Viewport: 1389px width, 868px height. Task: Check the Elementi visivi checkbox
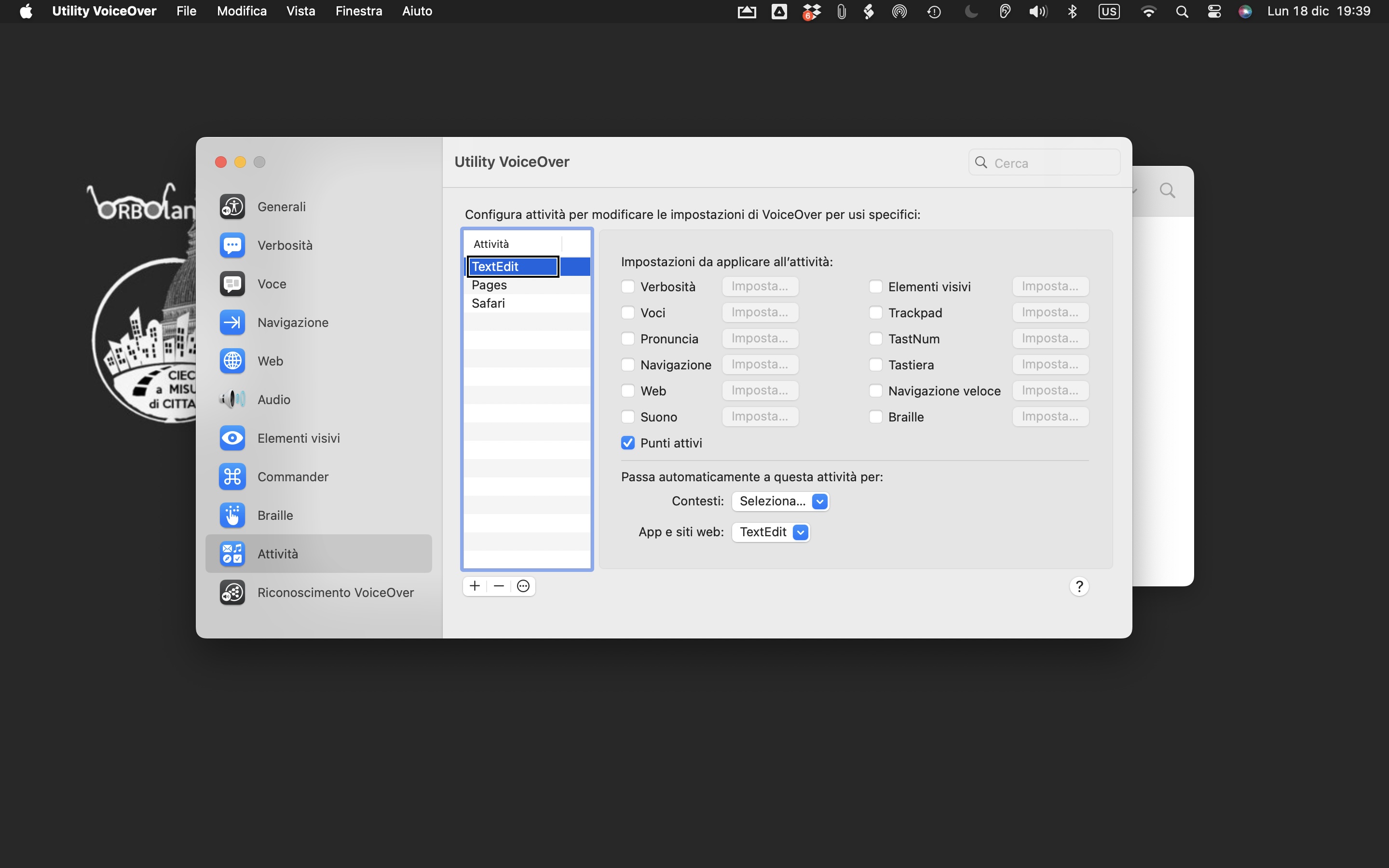pyautogui.click(x=875, y=286)
